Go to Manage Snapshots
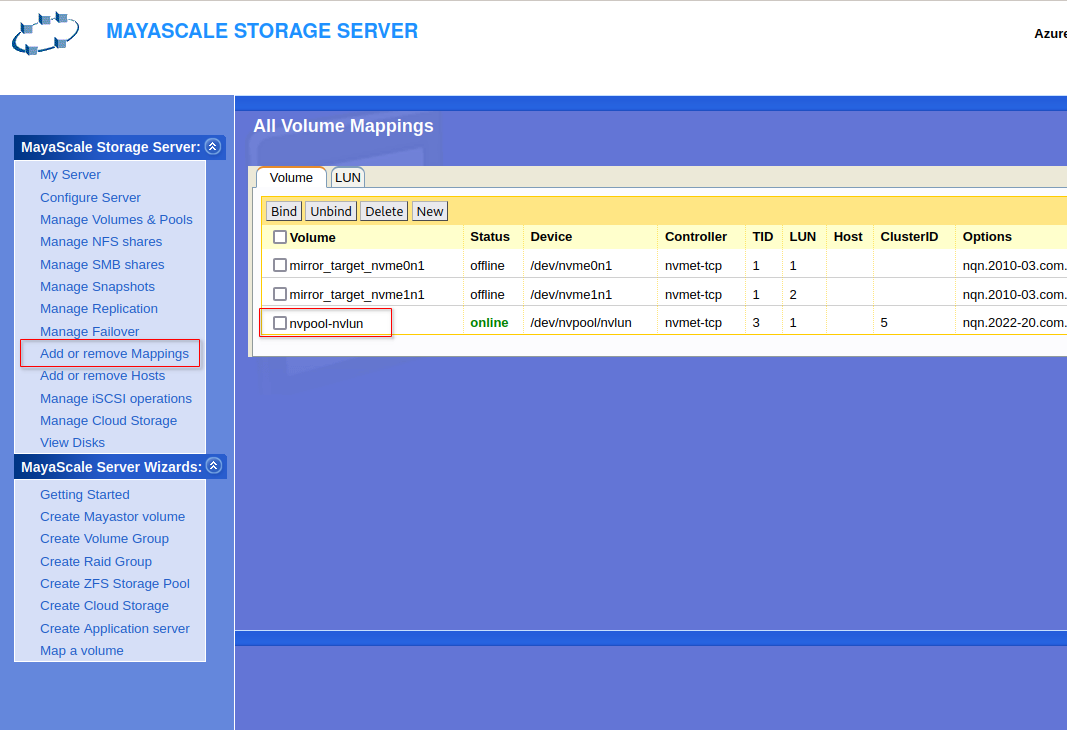The height and width of the screenshot is (730, 1067). (x=97, y=286)
